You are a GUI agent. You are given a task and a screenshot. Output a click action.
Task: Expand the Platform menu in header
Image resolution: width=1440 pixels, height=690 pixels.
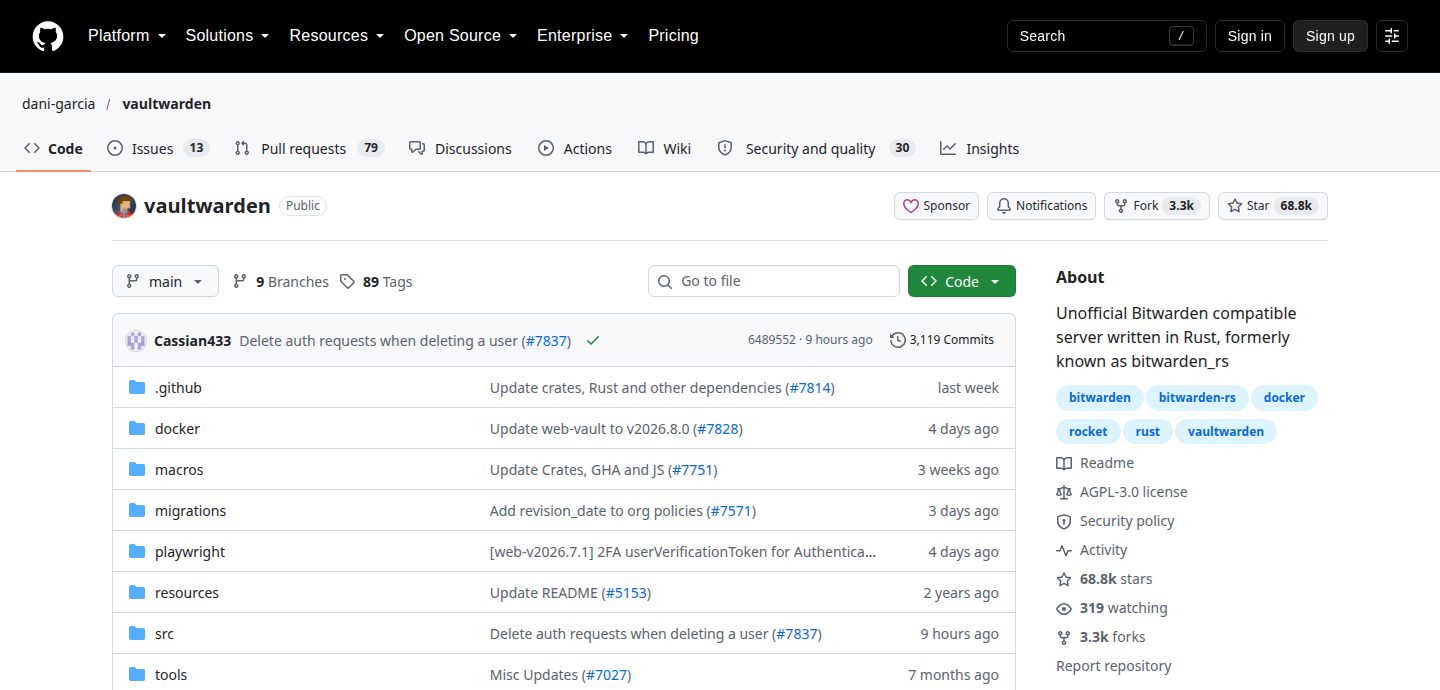[128, 36]
